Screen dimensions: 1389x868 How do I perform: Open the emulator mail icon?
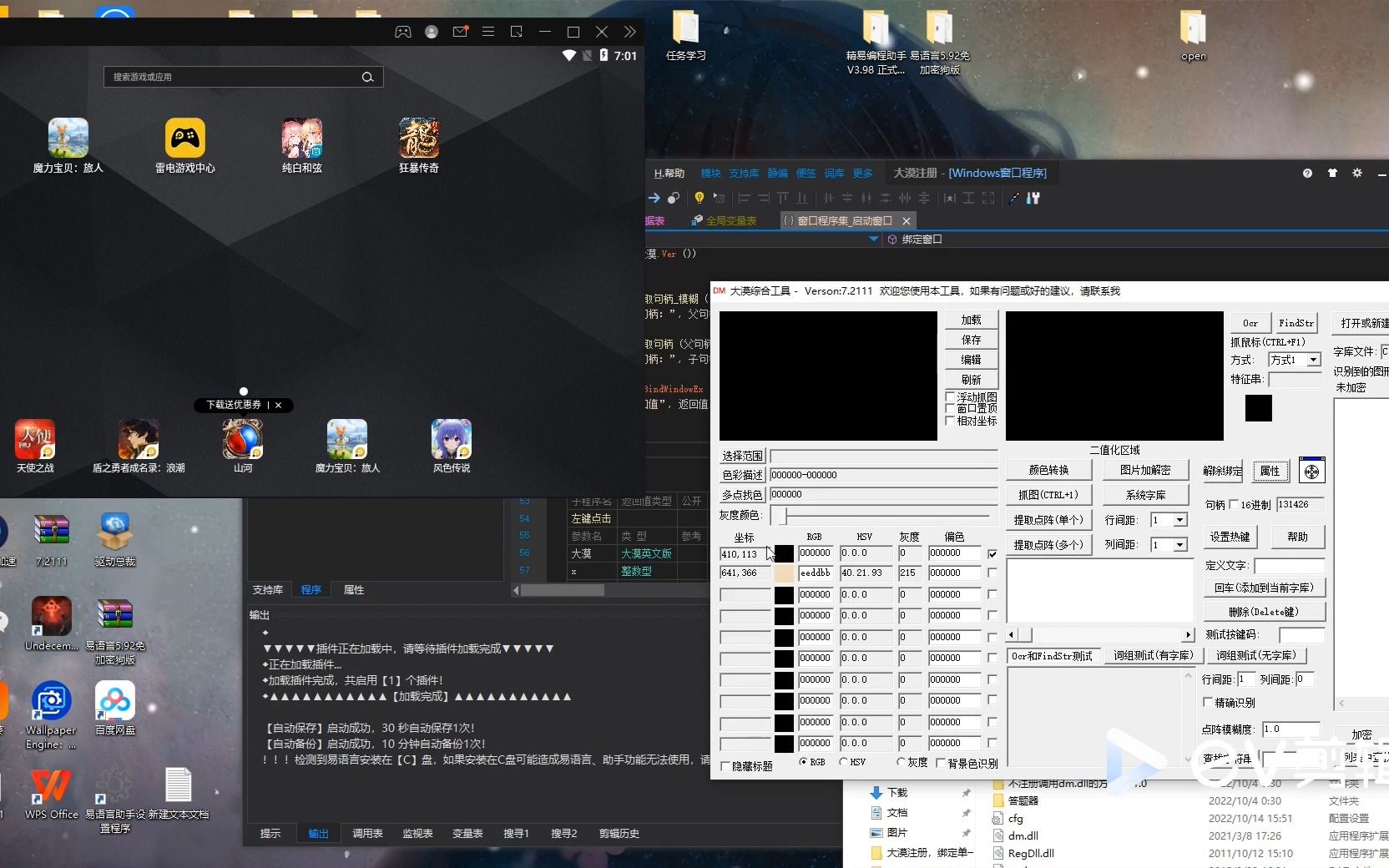click(460, 32)
